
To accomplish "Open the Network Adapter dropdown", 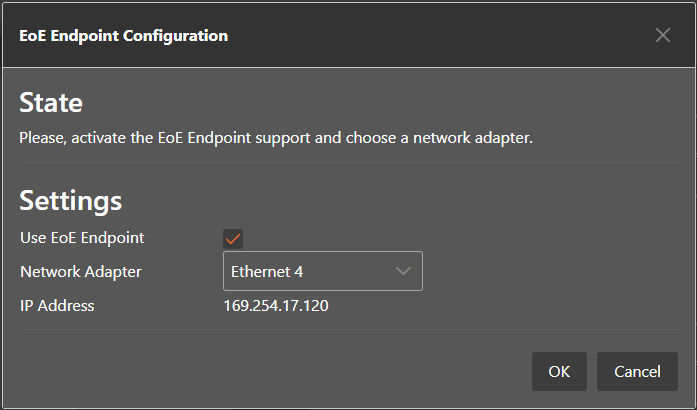I will click(322, 271).
